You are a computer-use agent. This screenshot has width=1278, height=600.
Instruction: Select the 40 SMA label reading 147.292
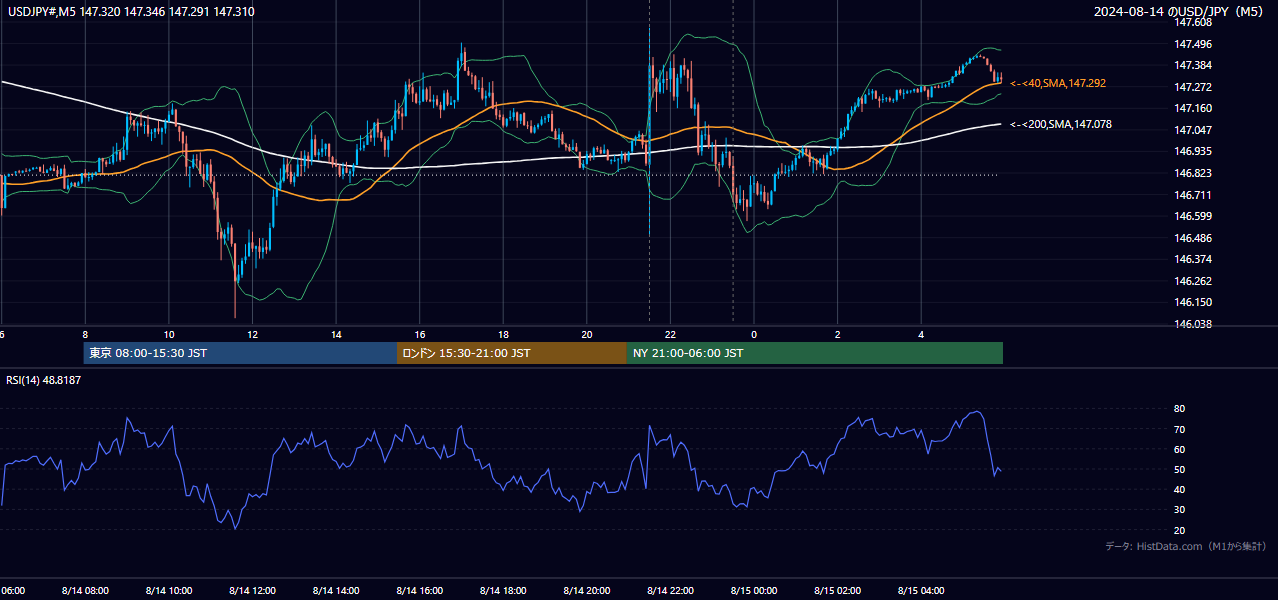[x=1058, y=83]
